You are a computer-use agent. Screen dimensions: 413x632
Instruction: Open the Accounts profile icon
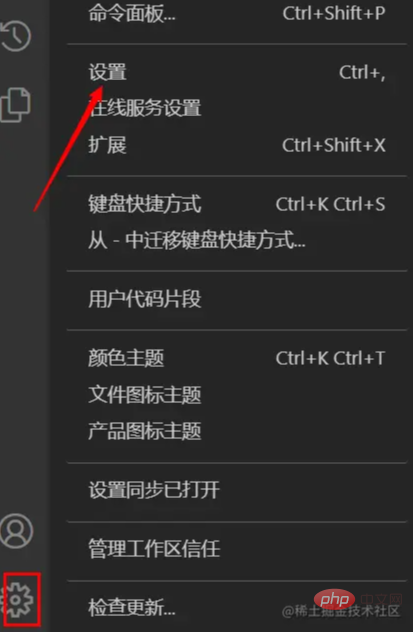(x=16, y=530)
